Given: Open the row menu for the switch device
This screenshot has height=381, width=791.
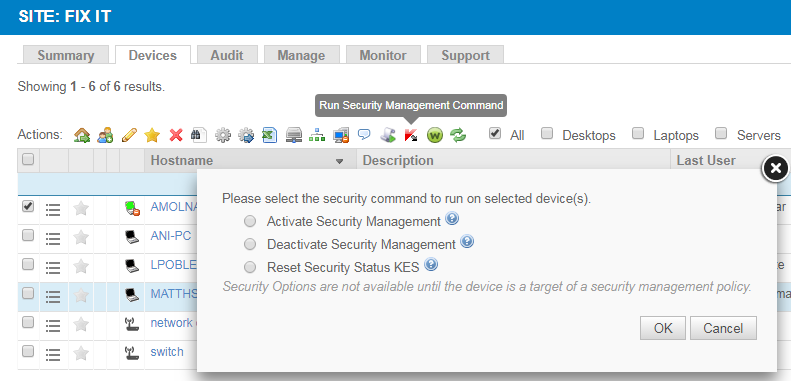Looking at the screenshot, I should 53,354.
